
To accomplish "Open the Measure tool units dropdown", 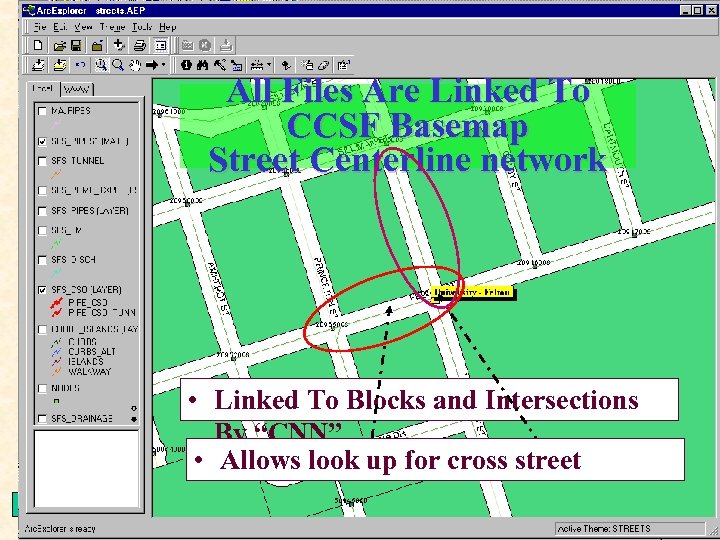I will point(269,65).
